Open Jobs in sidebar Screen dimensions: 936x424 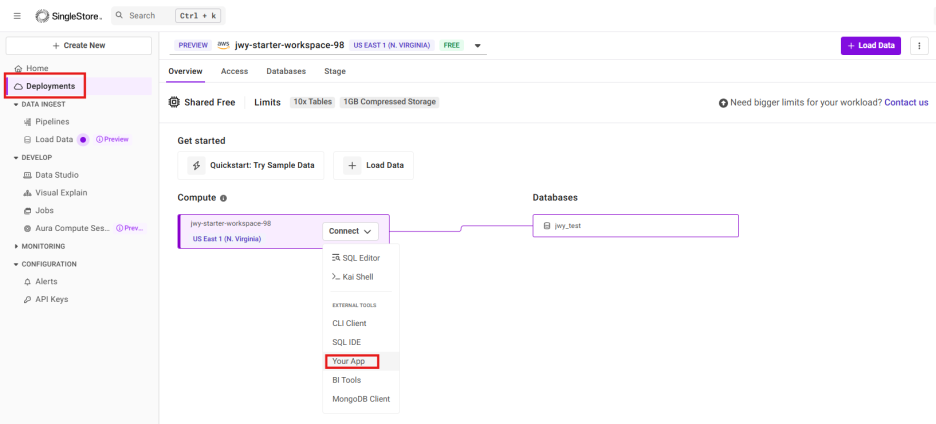(44, 211)
